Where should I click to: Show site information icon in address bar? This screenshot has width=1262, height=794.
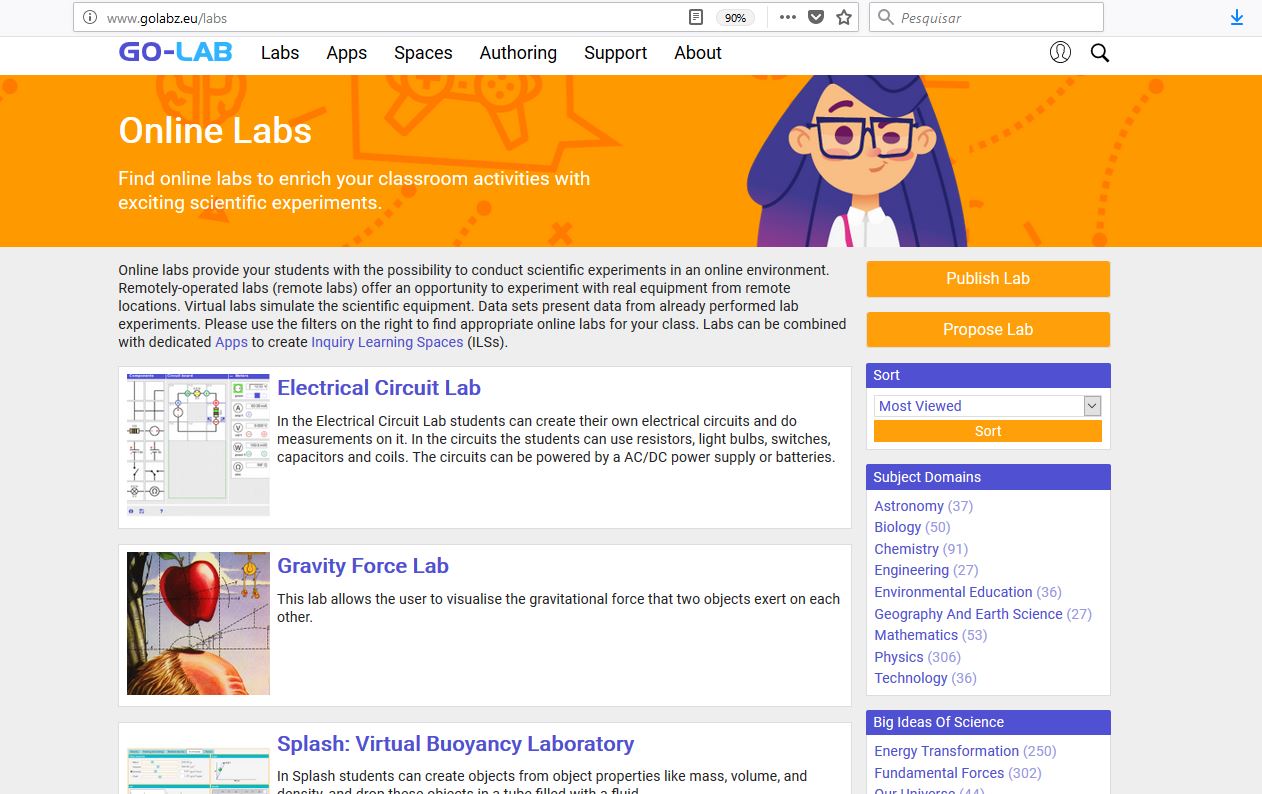pos(90,17)
